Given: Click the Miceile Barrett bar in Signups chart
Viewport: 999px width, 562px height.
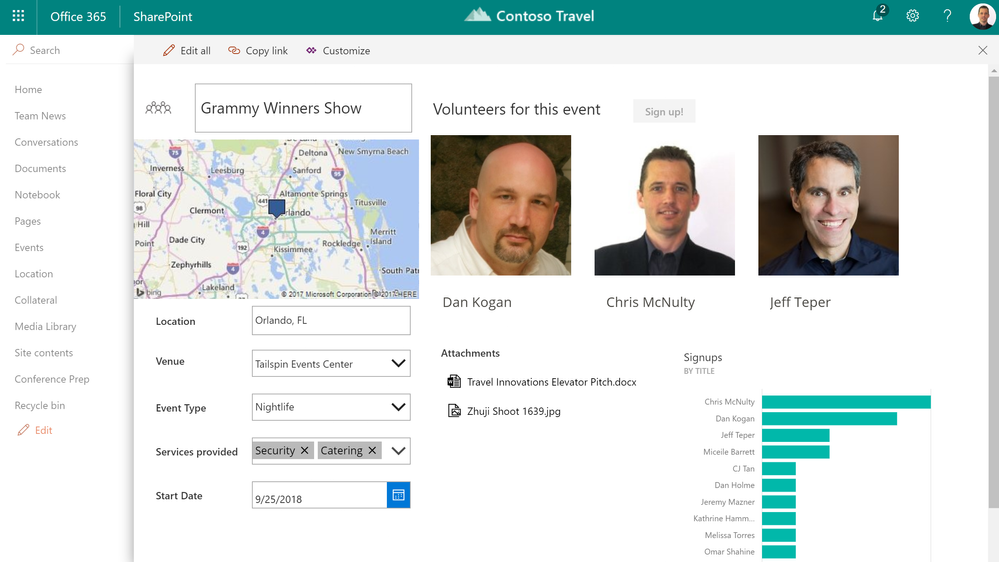Looking at the screenshot, I should point(796,452).
